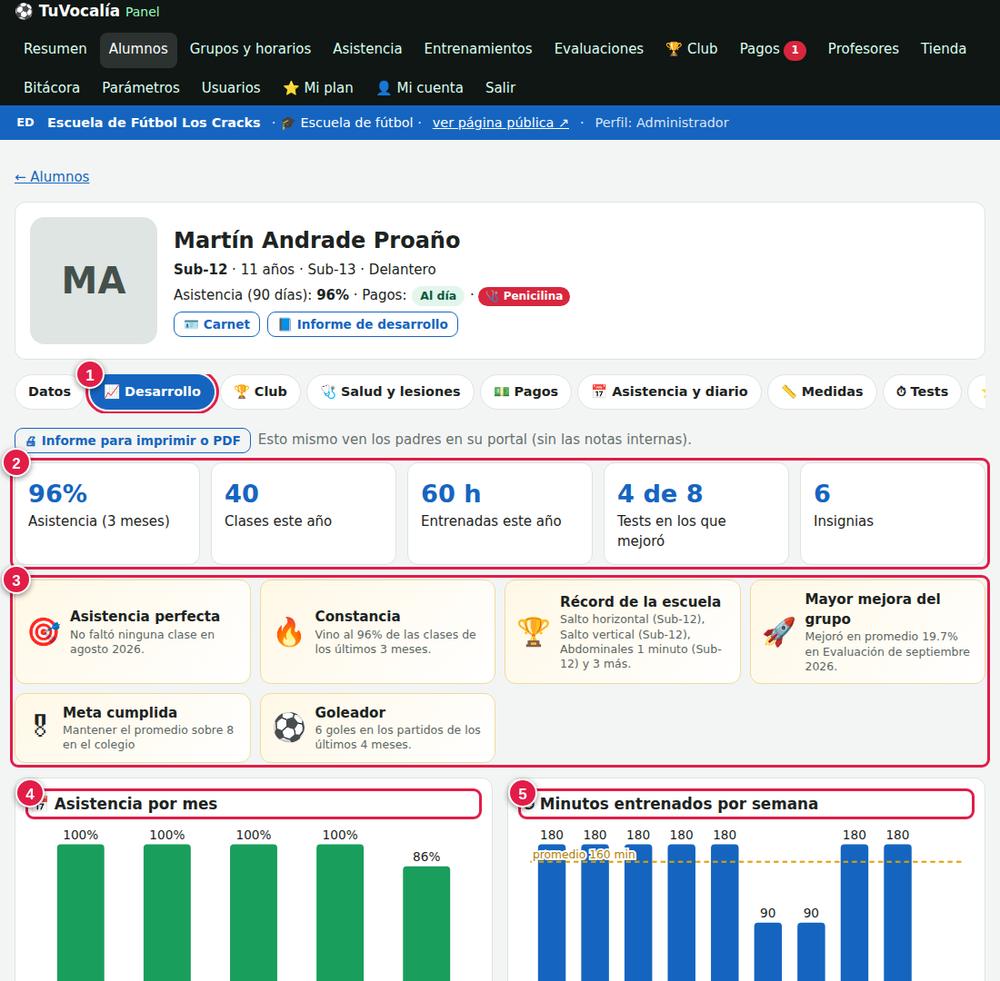Viewport: 1000px width, 981px height.
Task: Click the ID card icon on Carnet button
Action: pyautogui.click(x=191, y=325)
